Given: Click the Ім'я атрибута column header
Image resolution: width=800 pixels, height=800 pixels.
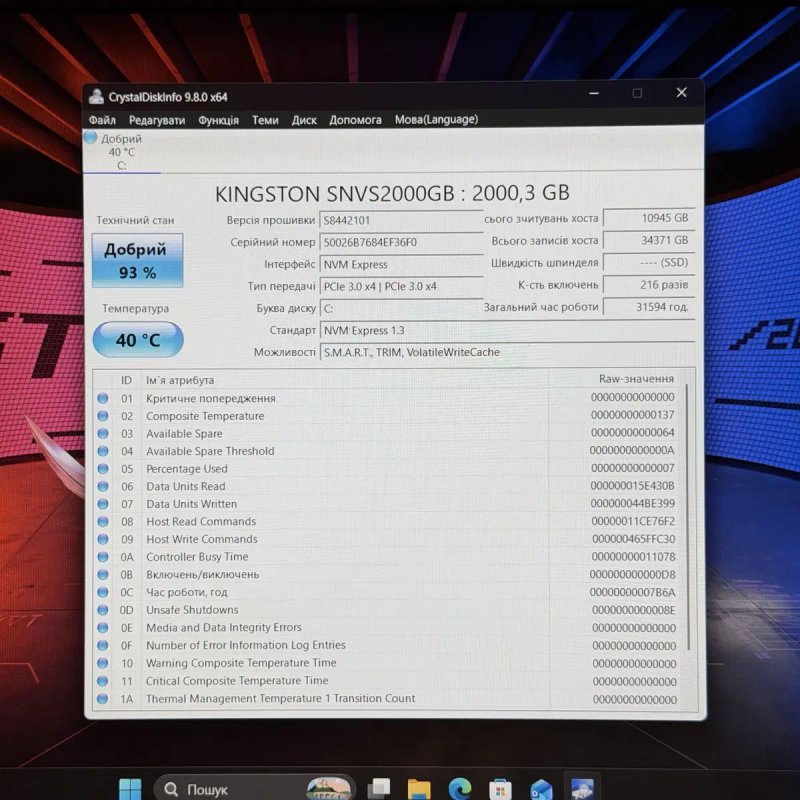Looking at the screenshot, I should (344, 380).
